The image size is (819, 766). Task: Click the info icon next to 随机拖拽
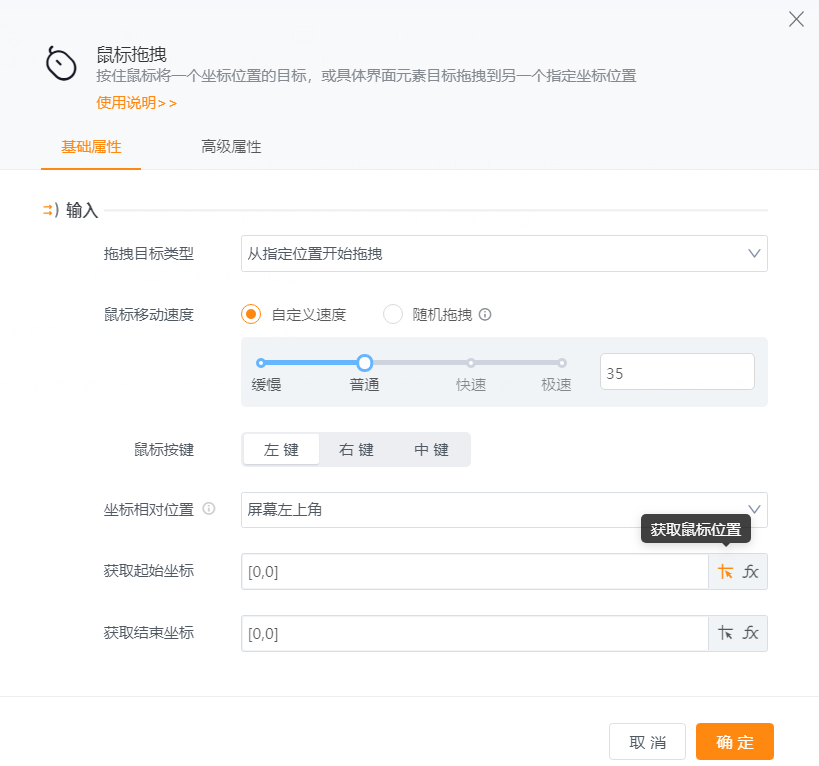485,314
